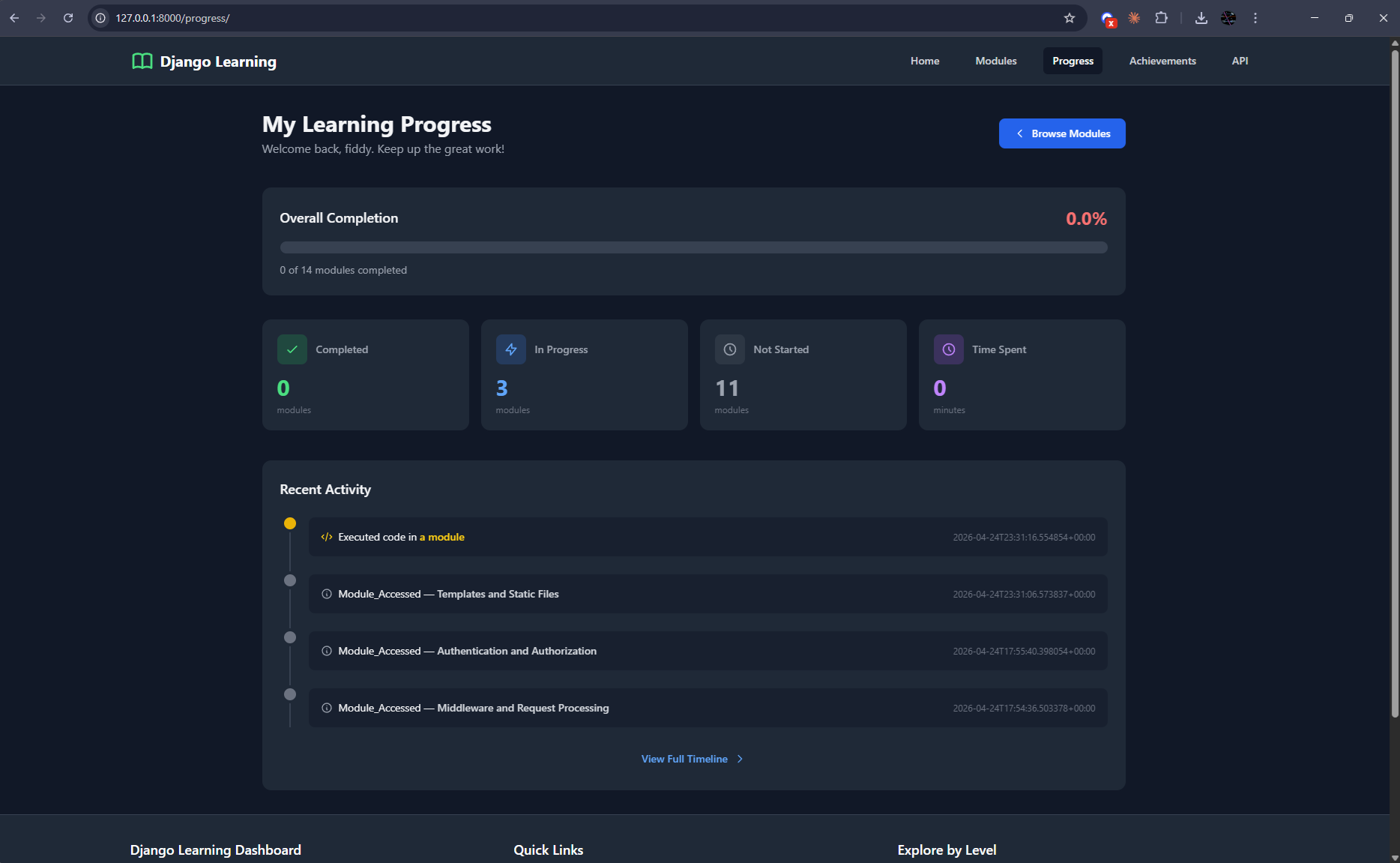Click the orange asterisk extension icon
The image size is (1400, 863).
pyautogui.click(x=1135, y=18)
